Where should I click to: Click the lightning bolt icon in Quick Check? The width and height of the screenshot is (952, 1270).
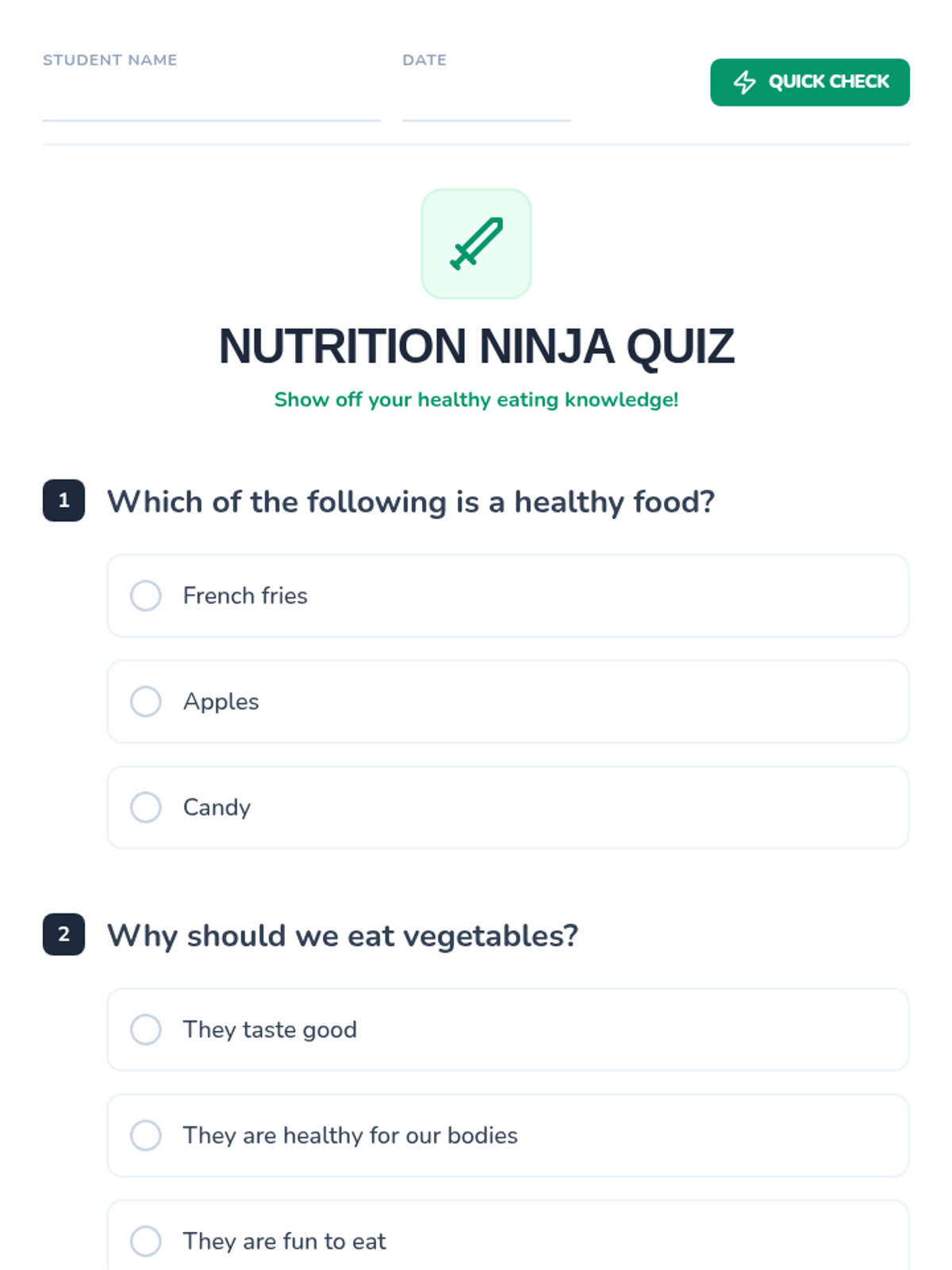(x=744, y=82)
